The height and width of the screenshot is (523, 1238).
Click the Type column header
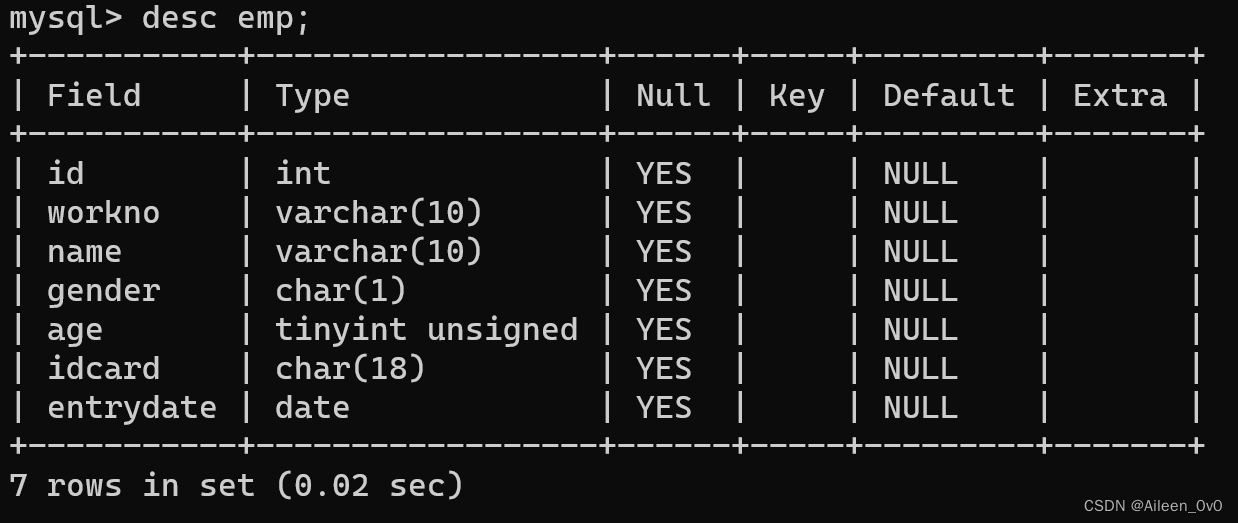312,95
